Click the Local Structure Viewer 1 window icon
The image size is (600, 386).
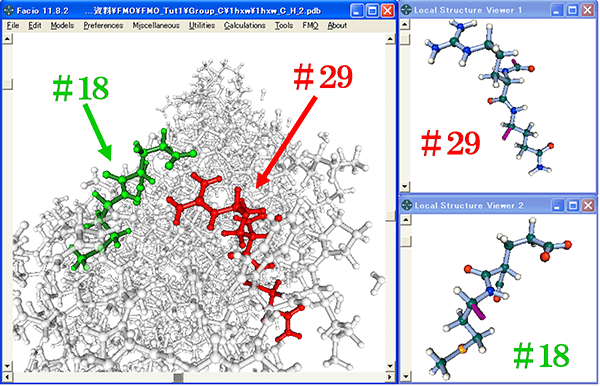click(406, 10)
